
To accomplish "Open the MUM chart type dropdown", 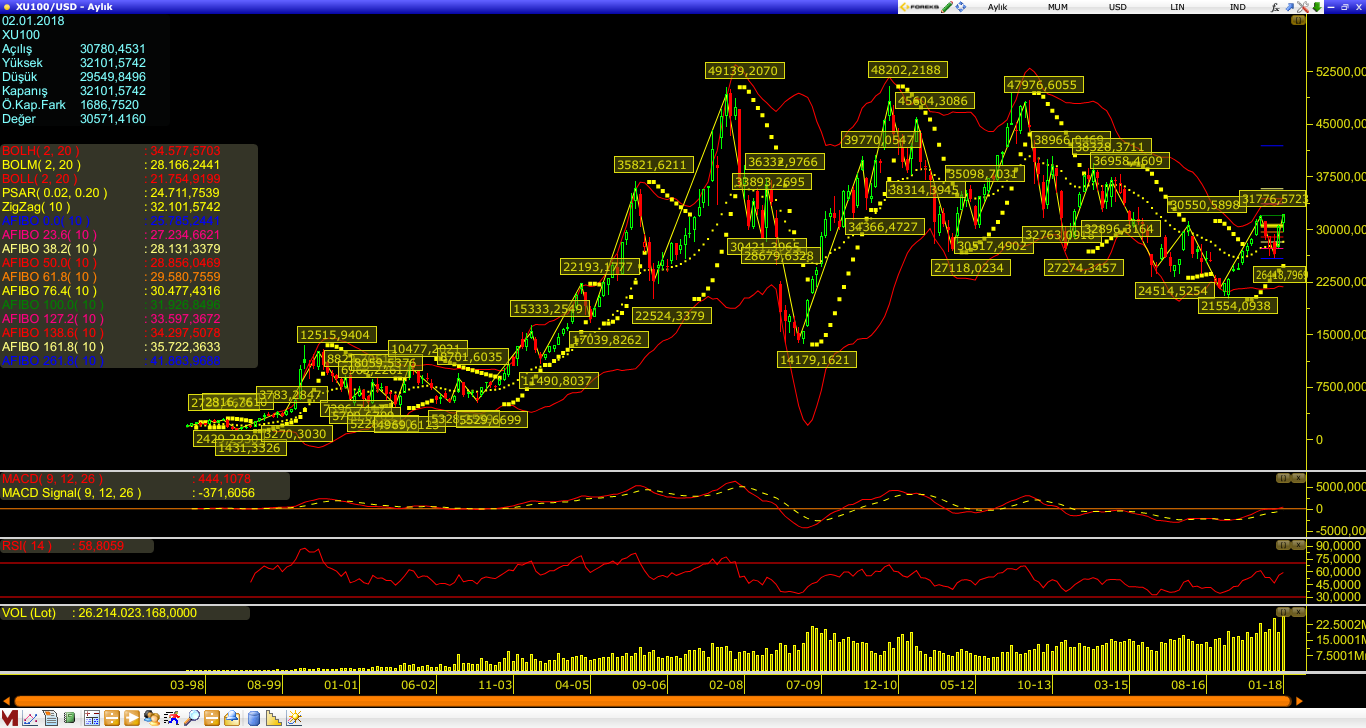I will pyautogui.click(x=1057, y=7).
